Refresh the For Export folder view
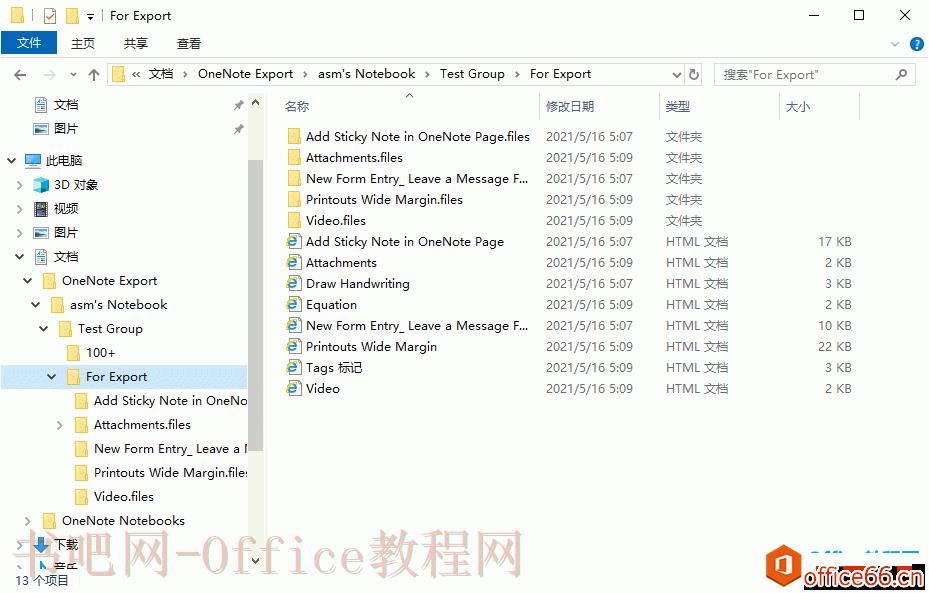The image size is (929, 593). tap(694, 75)
